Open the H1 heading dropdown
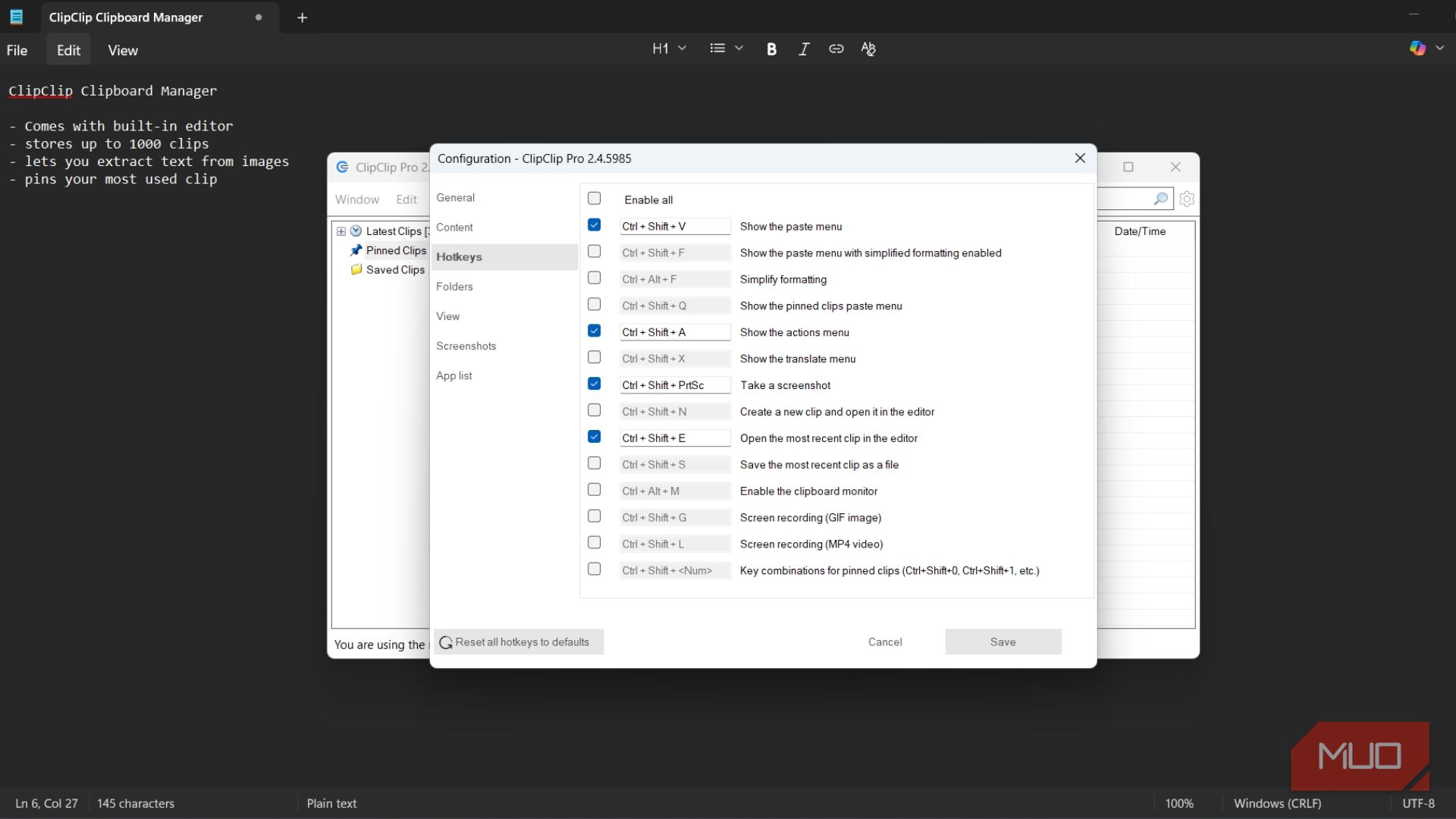1456x819 pixels. 669,49
